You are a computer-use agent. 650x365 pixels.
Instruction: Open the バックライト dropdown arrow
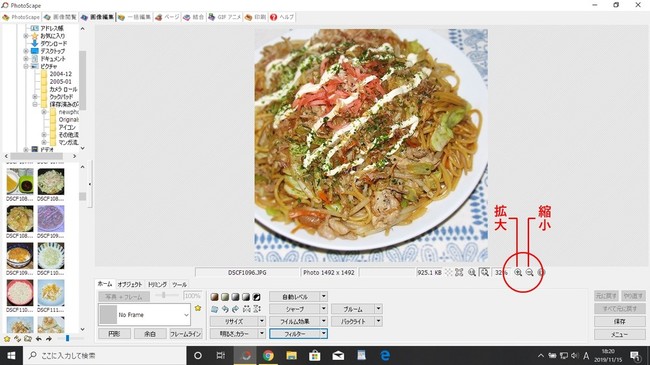pos(378,321)
